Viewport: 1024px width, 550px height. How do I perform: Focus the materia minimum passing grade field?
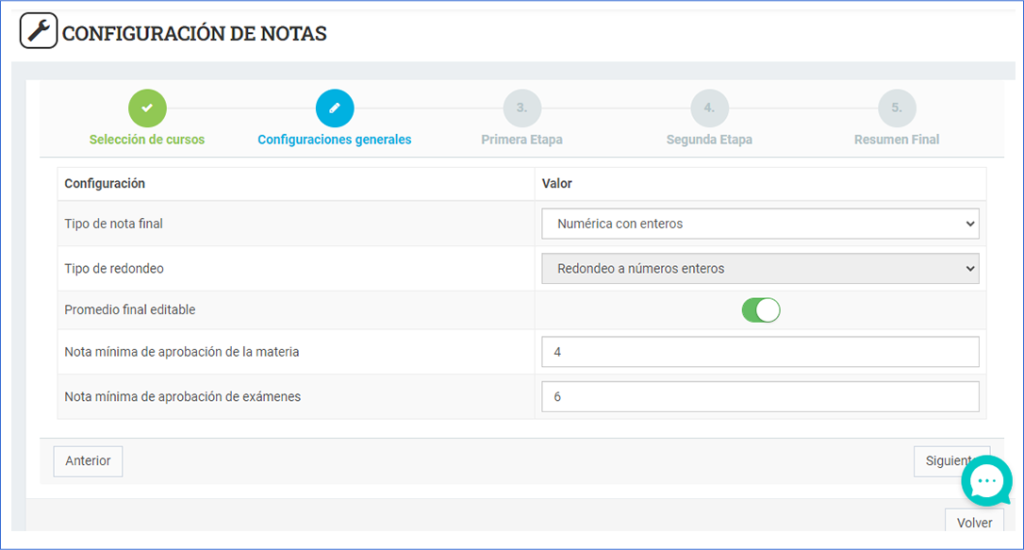tap(760, 352)
